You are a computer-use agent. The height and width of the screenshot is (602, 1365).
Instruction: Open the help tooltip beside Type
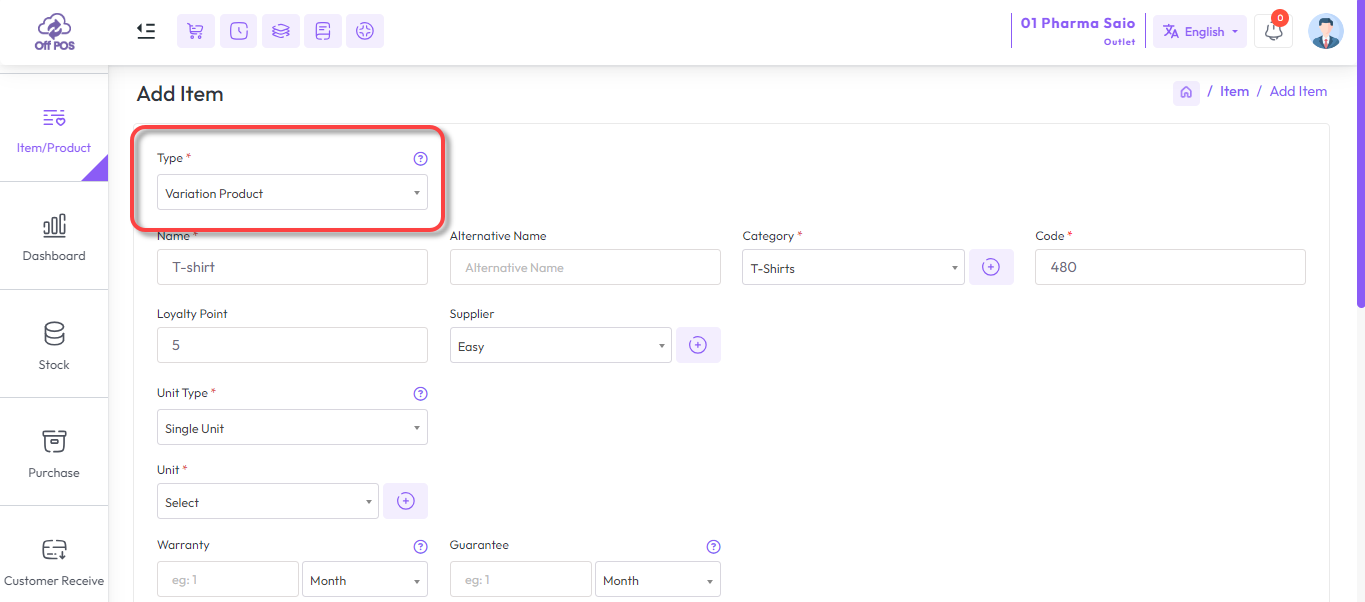click(420, 158)
